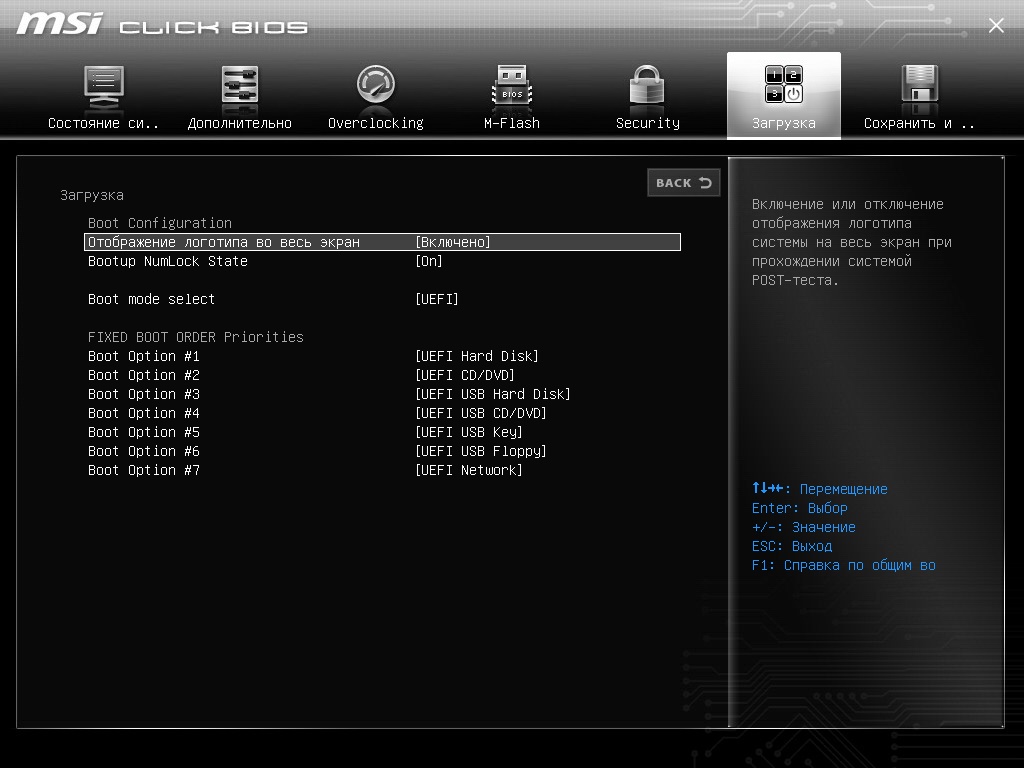Change Boot Option #4 [UEFI USB CD/DVD]
This screenshot has height=768, width=1024.
(x=481, y=413)
